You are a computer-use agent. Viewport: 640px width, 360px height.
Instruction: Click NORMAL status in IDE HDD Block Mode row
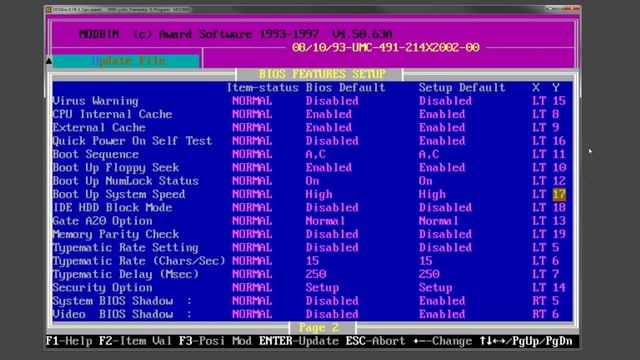coord(252,208)
